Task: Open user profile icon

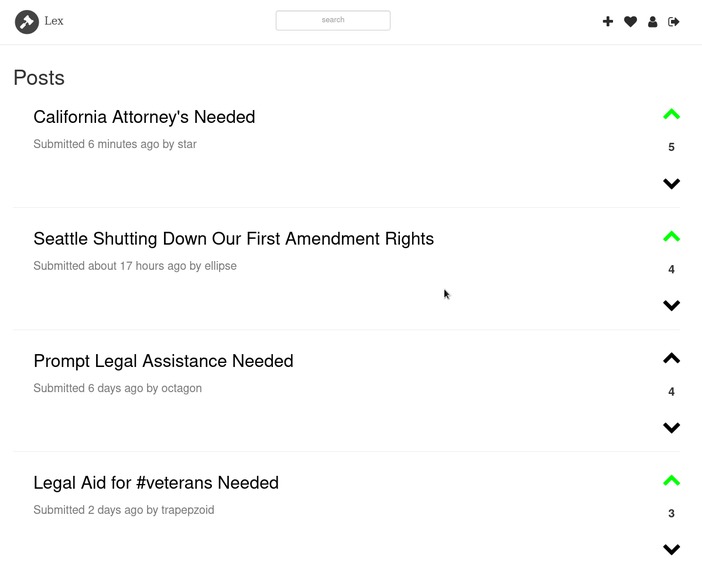Action: pyautogui.click(x=652, y=21)
